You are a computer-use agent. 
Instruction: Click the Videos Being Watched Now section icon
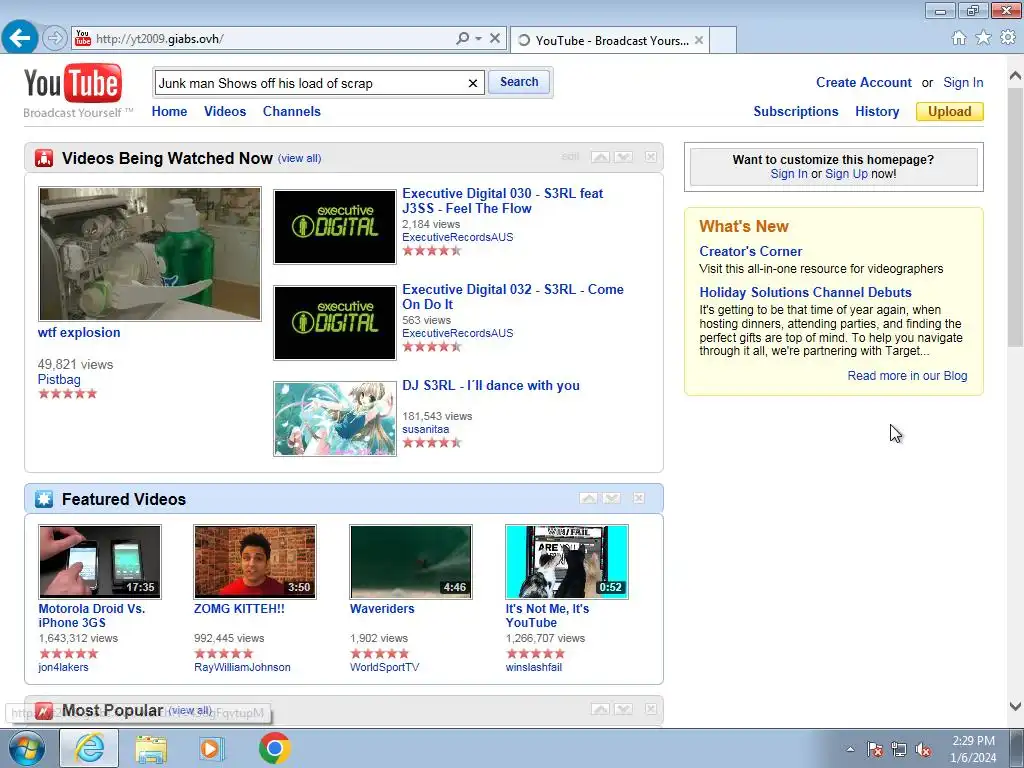pyautogui.click(x=44, y=158)
